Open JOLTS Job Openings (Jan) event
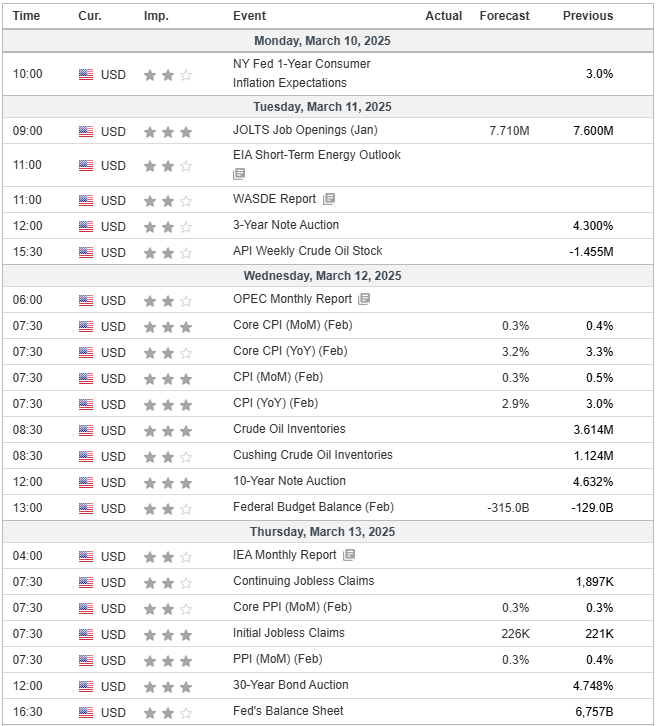The image size is (656, 726). (x=305, y=130)
